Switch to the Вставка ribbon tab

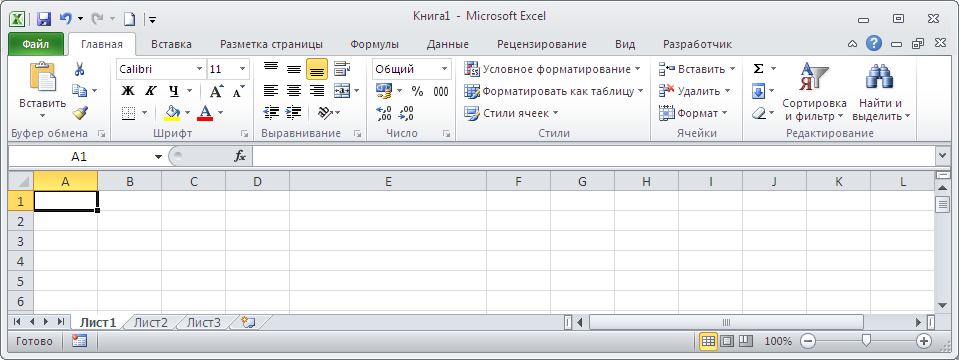pyautogui.click(x=171, y=44)
